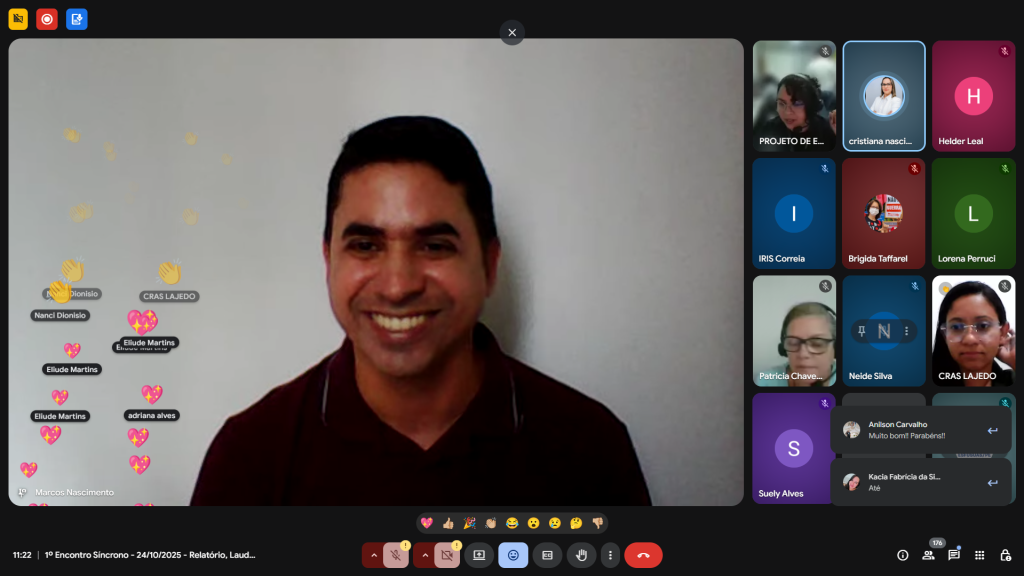This screenshot has height=576, width=1024.
Task: Click the red recording indicator icon
Action: [47, 19]
